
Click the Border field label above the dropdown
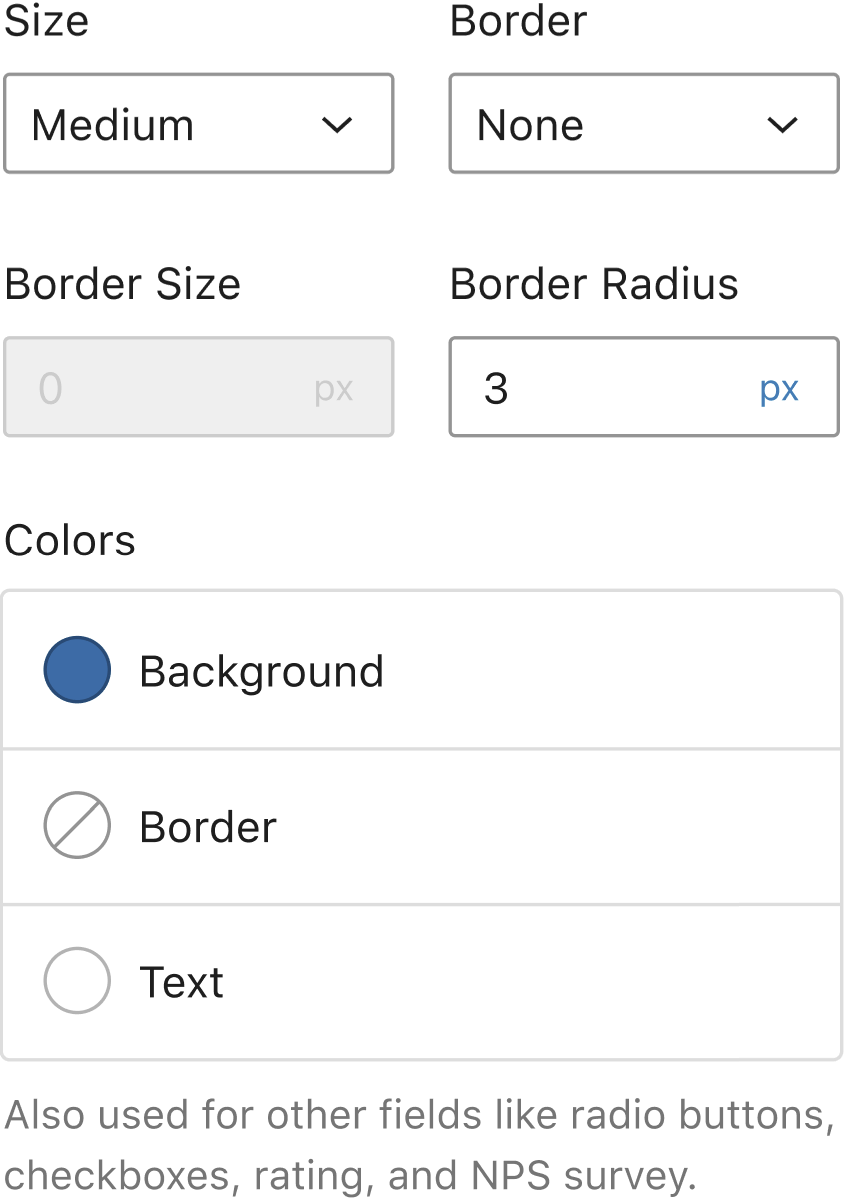click(x=518, y=21)
